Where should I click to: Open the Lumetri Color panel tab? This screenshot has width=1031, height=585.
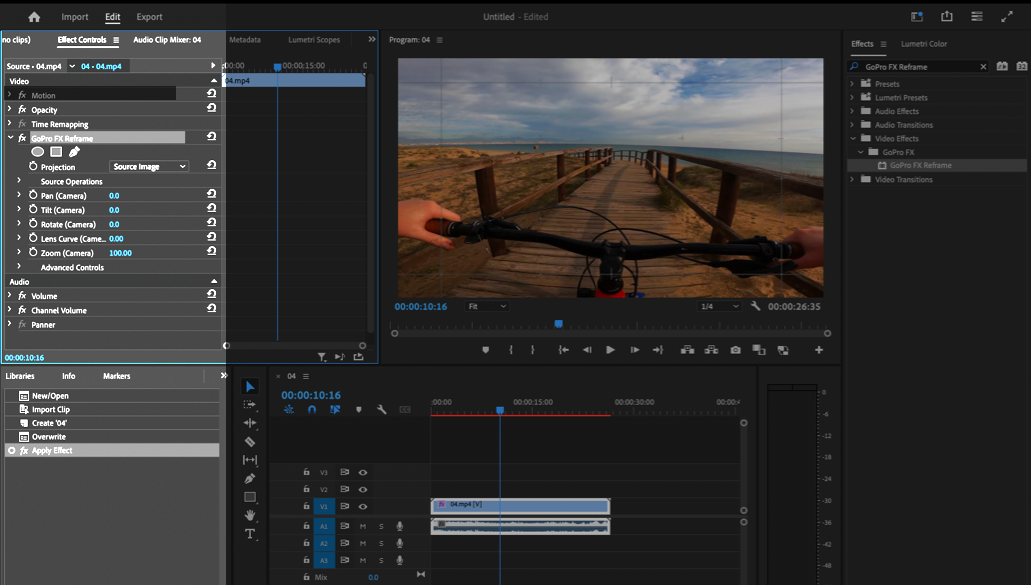tap(923, 44)
